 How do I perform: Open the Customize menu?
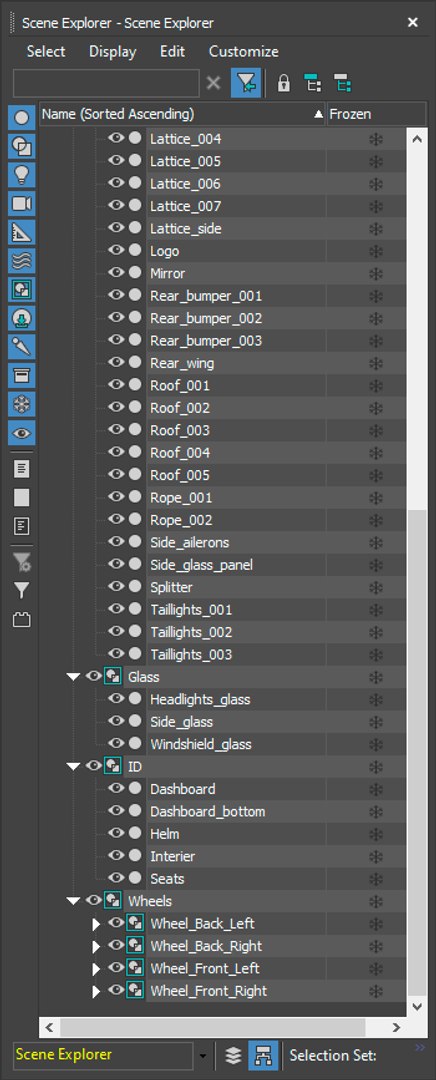(x=244, y=52)
